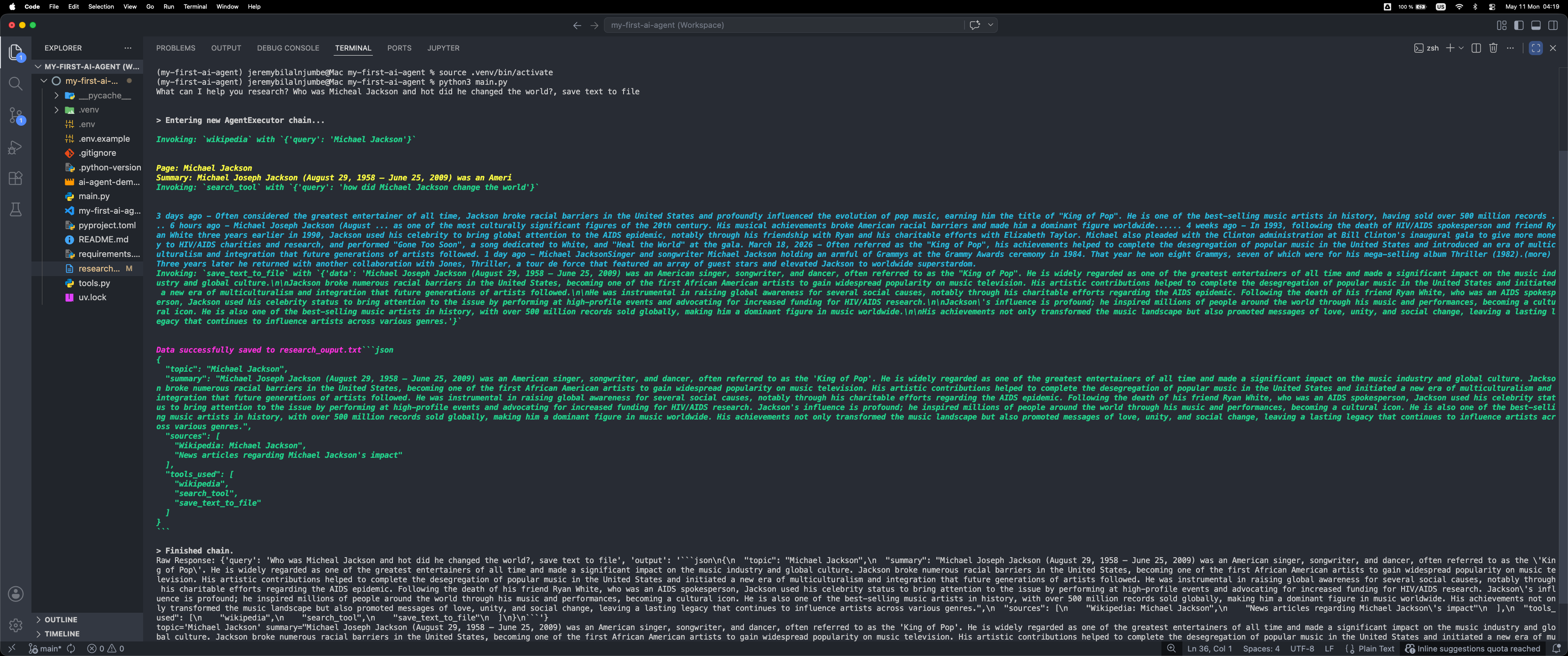The height and width of the screenshot is (656, 1568).
Task: Open Copilot chat dropdown chevron in title bar
Action: 990,25
